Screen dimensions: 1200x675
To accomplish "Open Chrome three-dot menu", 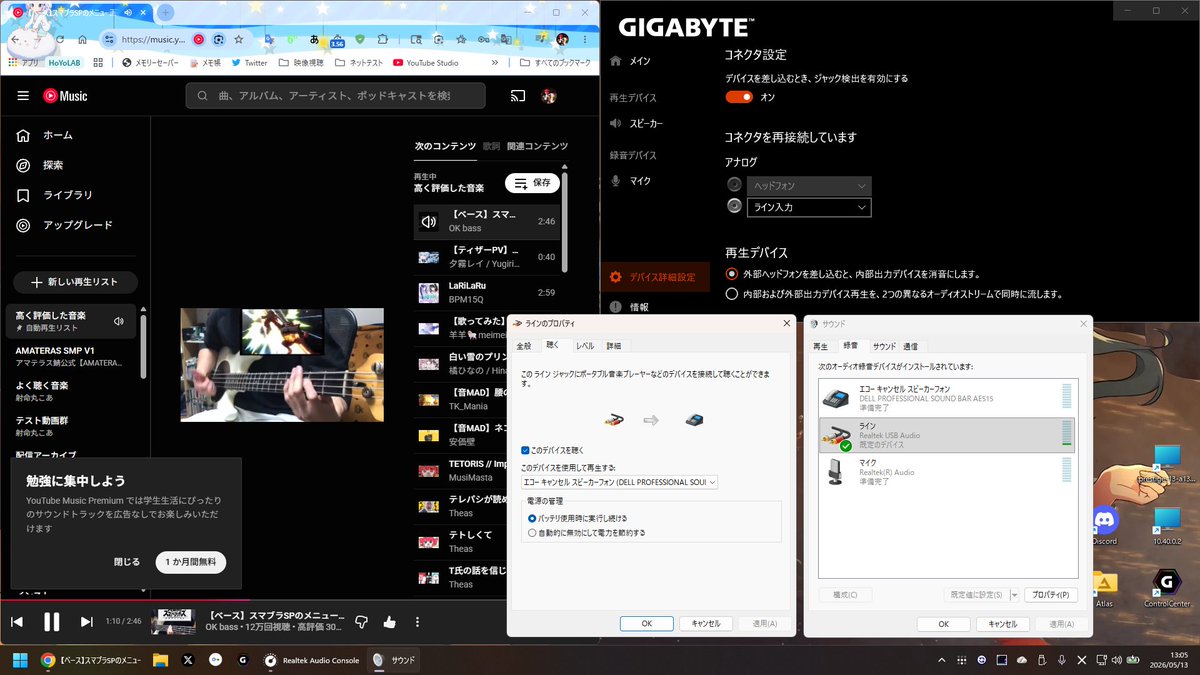I will [584, 40].
